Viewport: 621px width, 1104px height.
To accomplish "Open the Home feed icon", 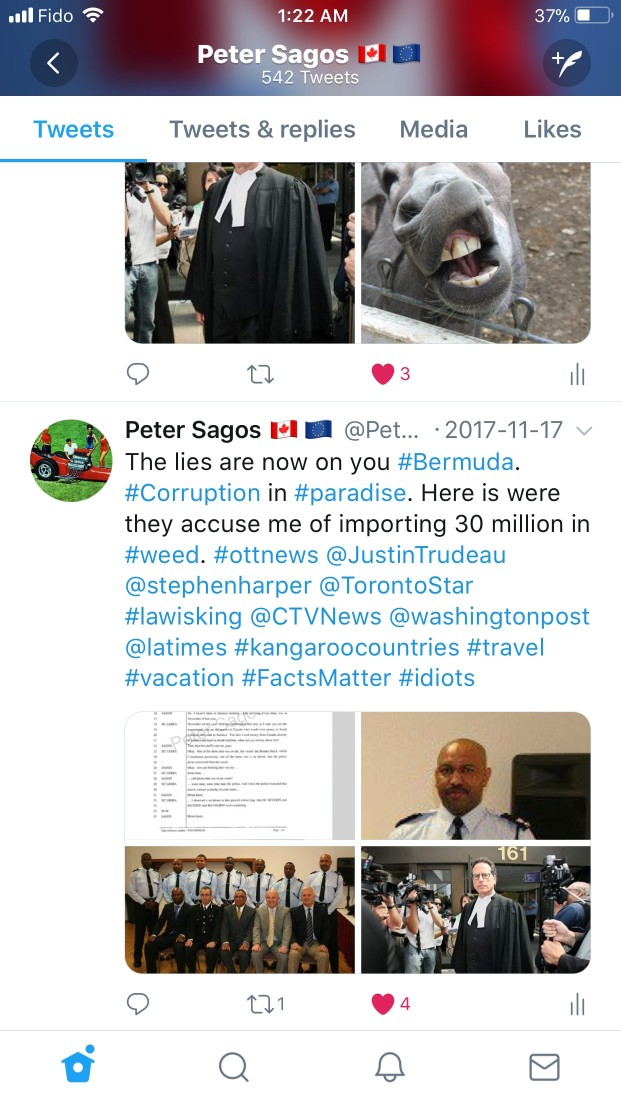I will [x=78, y=1065].
